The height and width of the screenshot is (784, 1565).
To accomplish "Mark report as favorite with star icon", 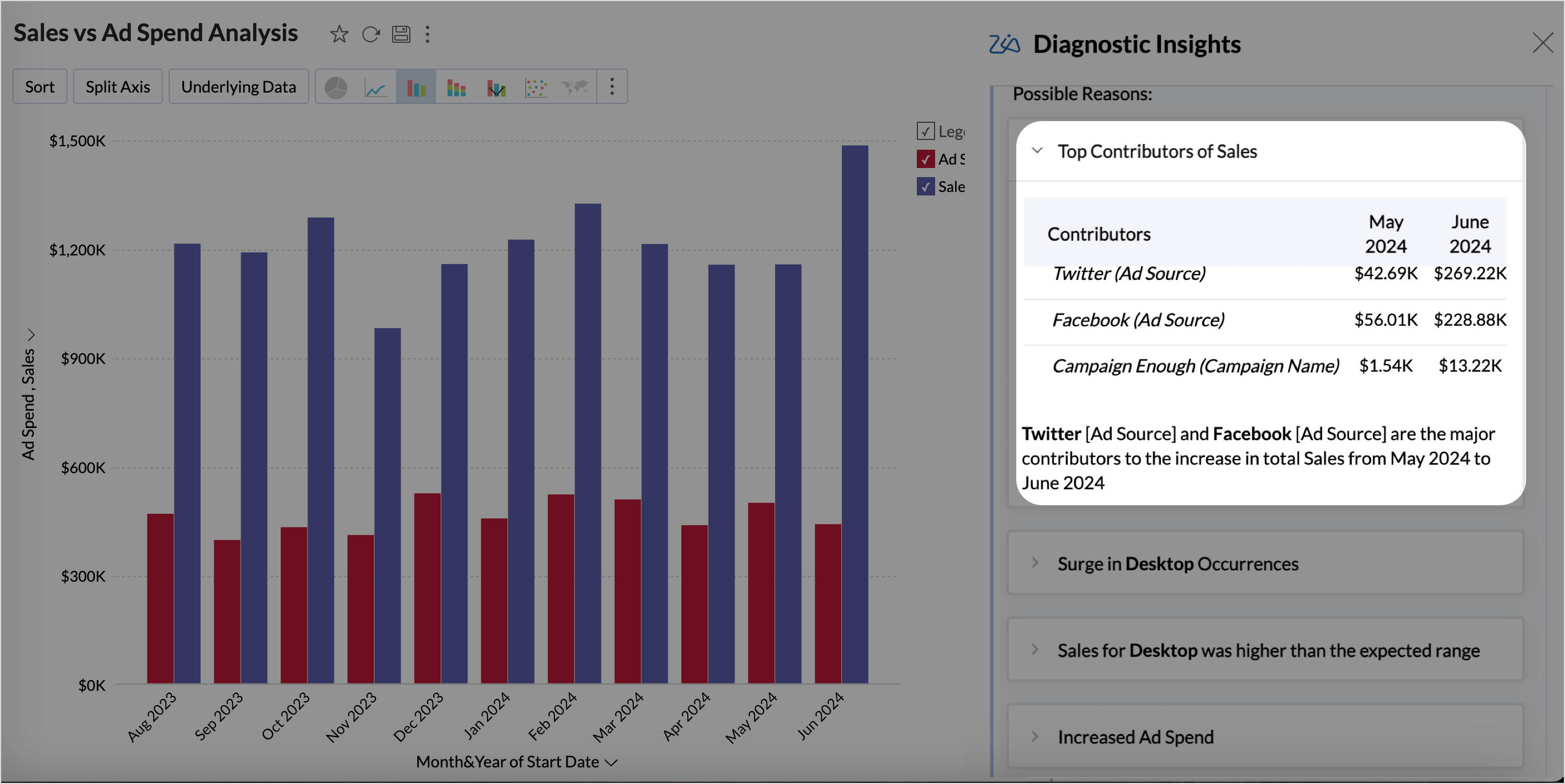I will click(x=339, y=34).
